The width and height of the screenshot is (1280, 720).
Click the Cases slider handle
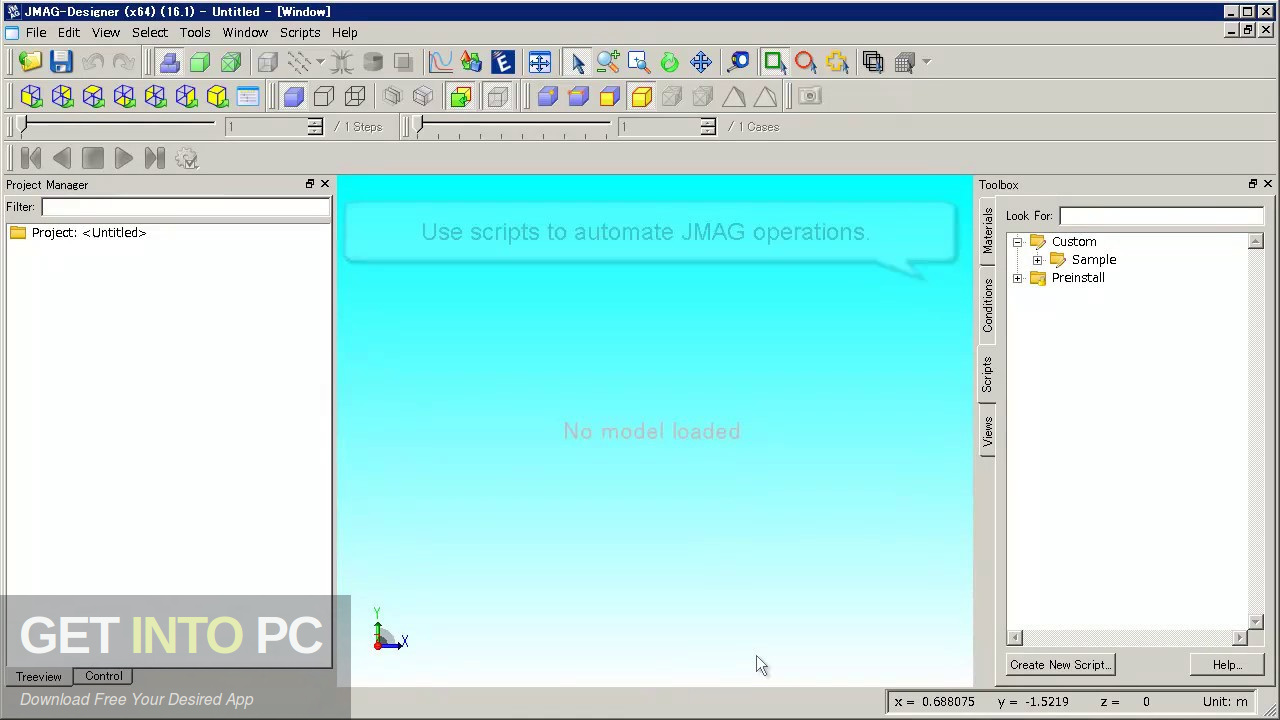(x=419, y=126)
